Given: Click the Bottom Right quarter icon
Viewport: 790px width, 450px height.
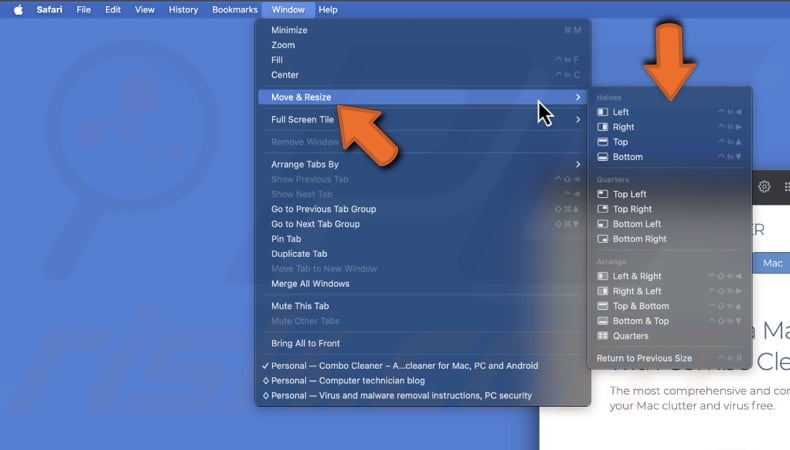Looking at the screenshot, I should coord(603,239).
